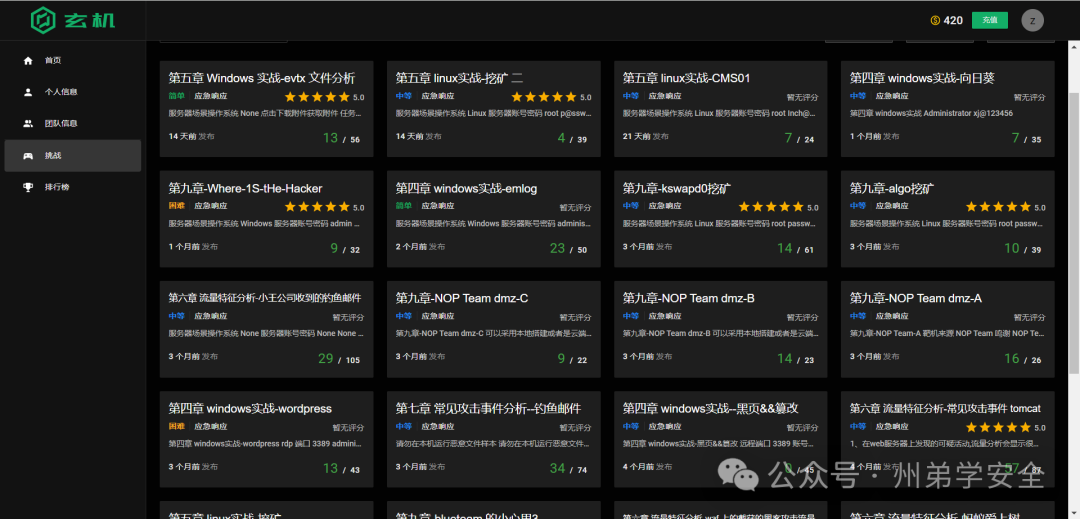This screenshot has height=519, width=1080.
Task: Open 第五章 linux实战-挖矿 二 challenge
Action: [x=494, y=109]
